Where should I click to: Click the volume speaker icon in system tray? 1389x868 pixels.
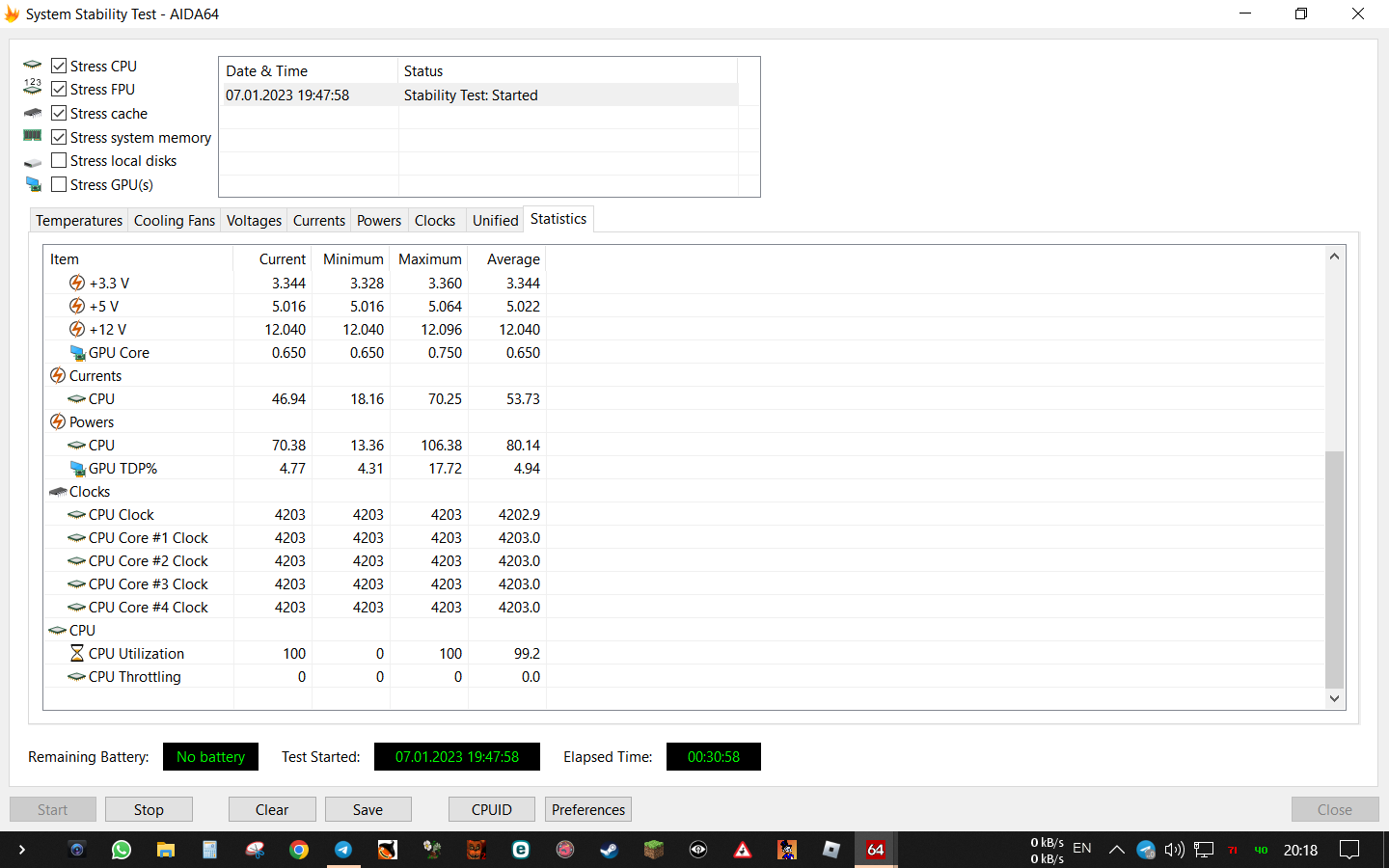(1174, 850)
